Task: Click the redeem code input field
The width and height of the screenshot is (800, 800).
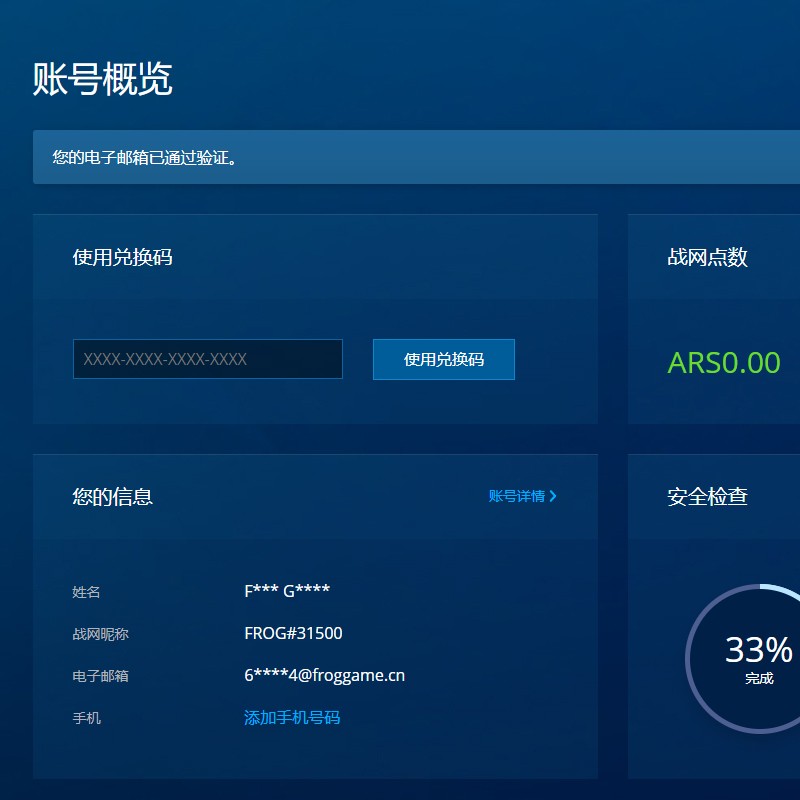Action: click(x=208, y=359)
